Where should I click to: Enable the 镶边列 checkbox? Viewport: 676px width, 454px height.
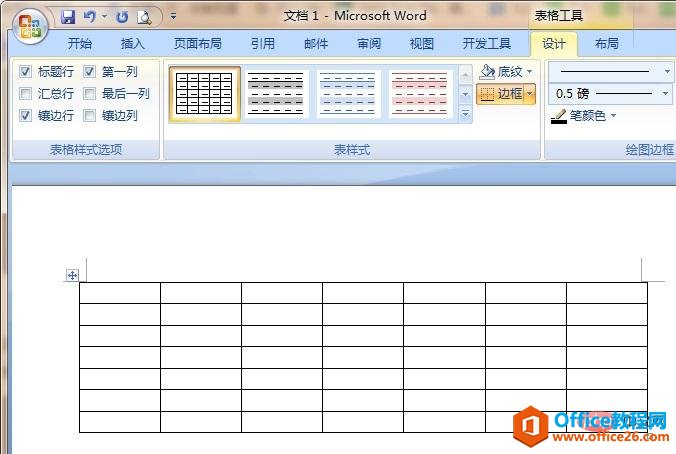(90, 116)
